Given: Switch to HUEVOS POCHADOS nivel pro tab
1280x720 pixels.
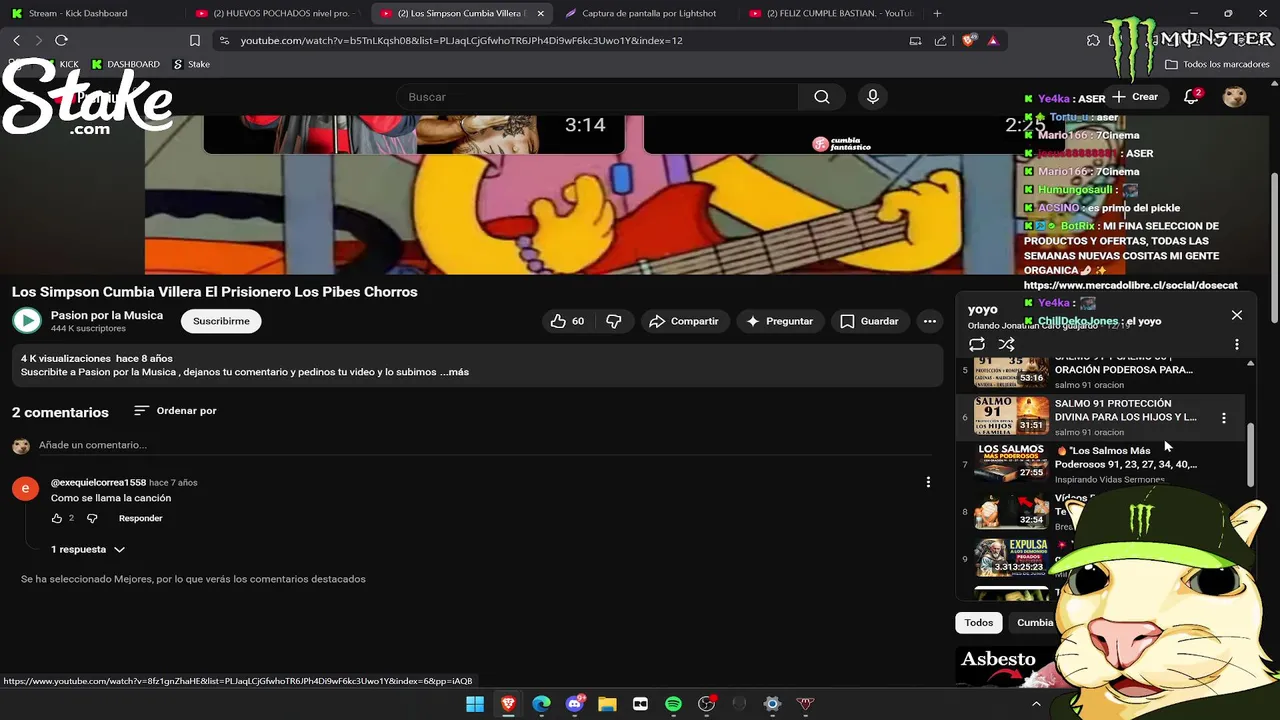Looking at the screenshot, I should (x=276, y=13).
